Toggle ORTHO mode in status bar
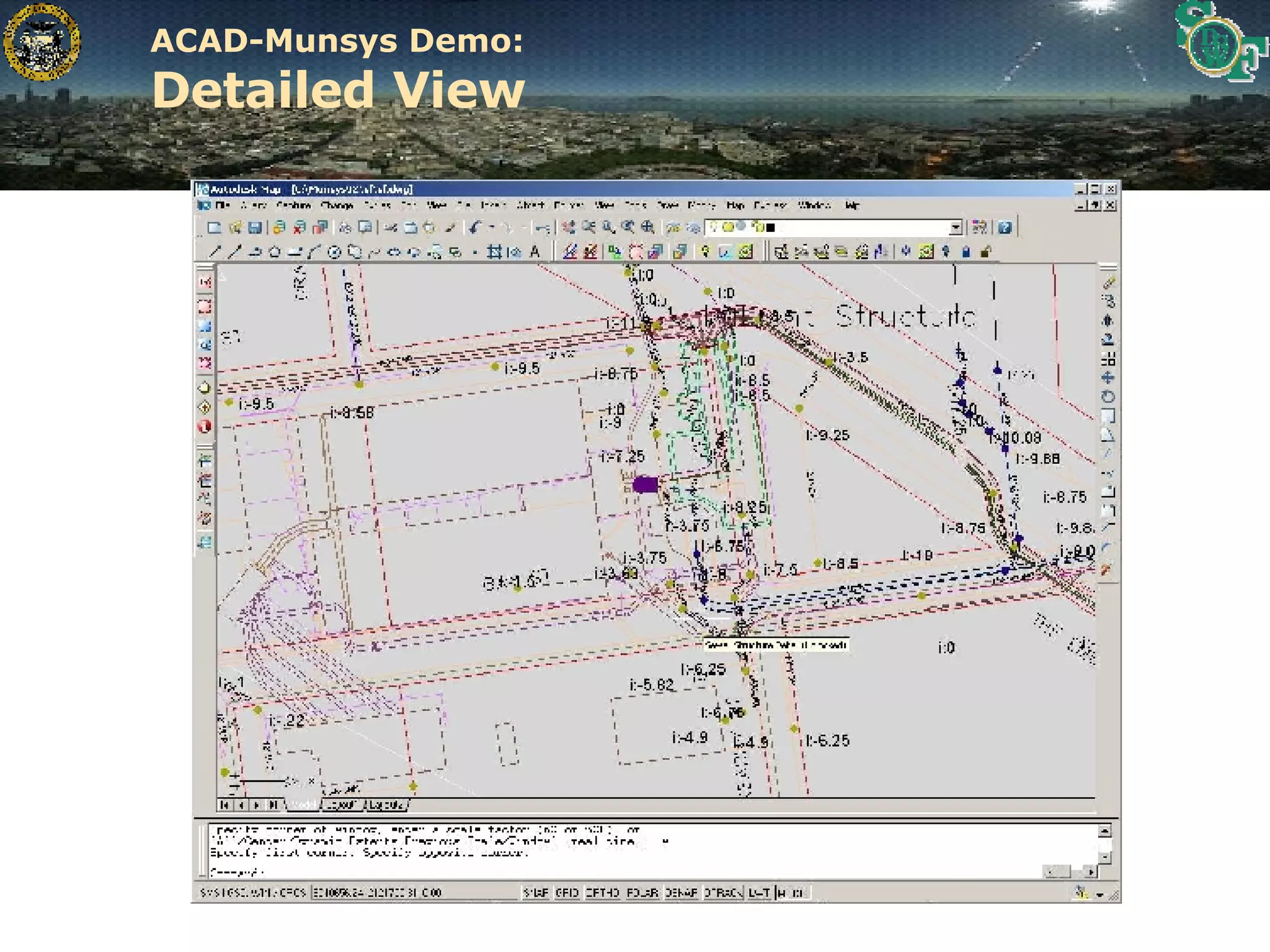Viewport: 1270px width, 952px height. coord(603,892)
